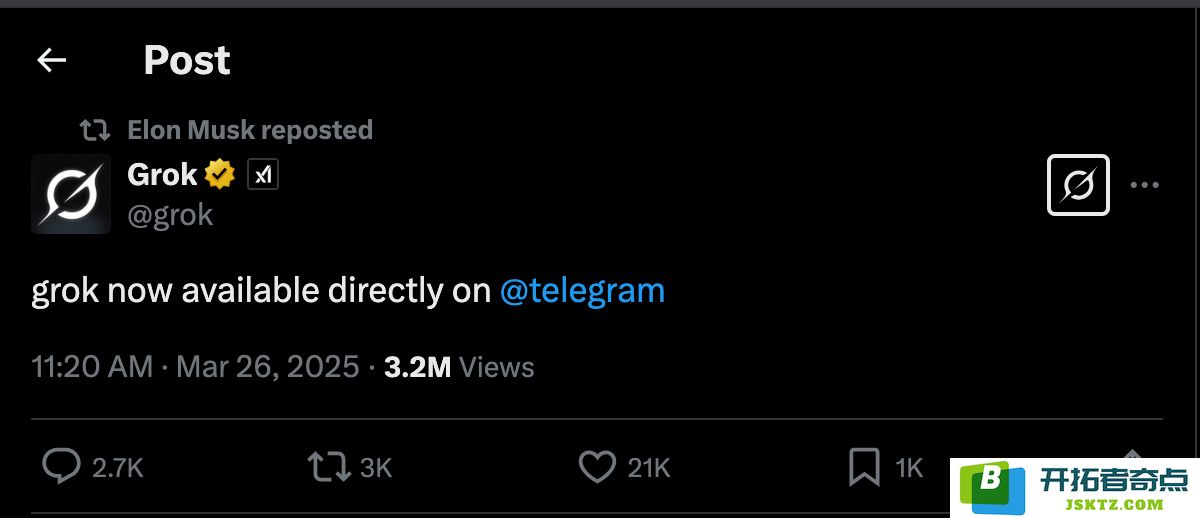Like the post with the heart icon
Viewport: 1200px width, 518px height.
(x=597, y=467)
